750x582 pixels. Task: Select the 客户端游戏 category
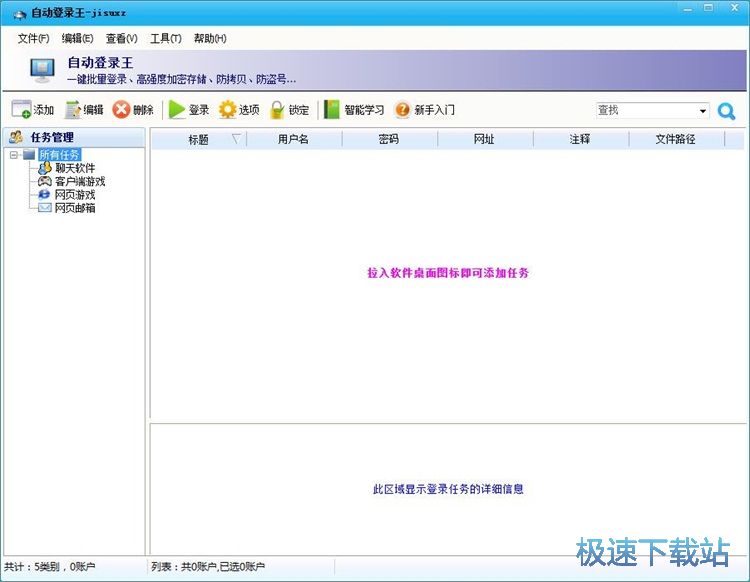80,181
